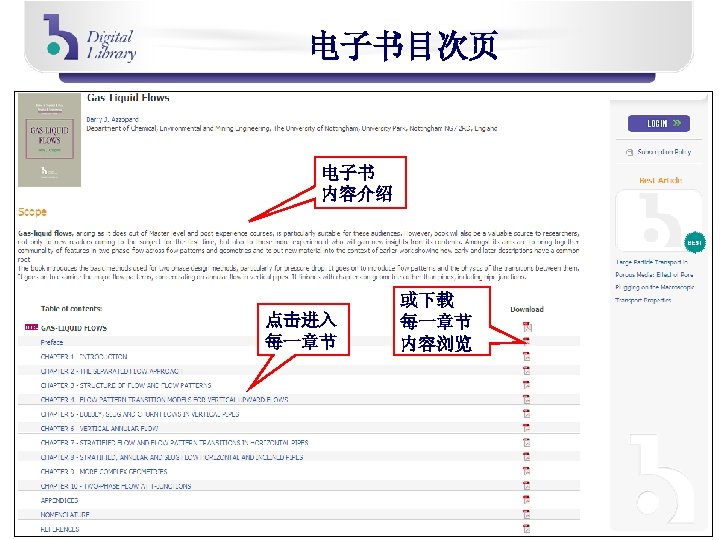Download PDF of Chapter 9 More Complex Geometries
This screenshot has height=540, width=720.
527,471
